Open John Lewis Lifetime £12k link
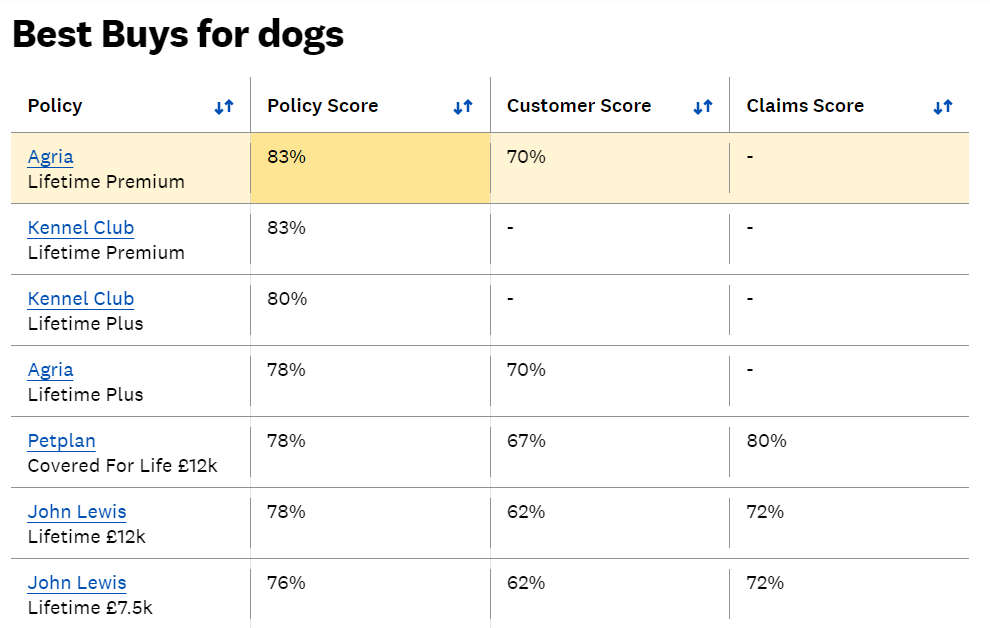Viewport: 990px width, 628px height. pos(77,512)
